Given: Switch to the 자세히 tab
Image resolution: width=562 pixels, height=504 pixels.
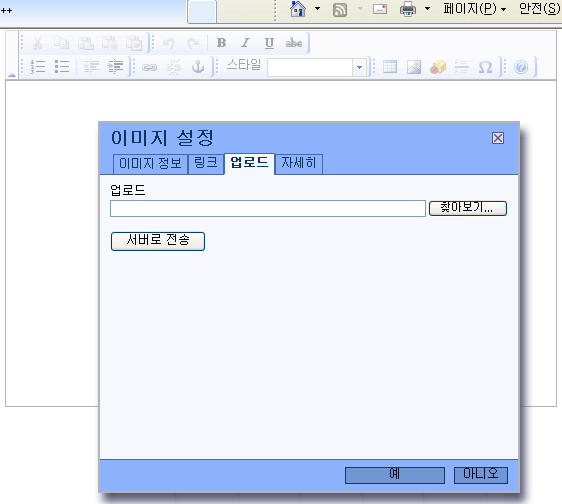Looking at the screenshot, I should coord(299,164).
